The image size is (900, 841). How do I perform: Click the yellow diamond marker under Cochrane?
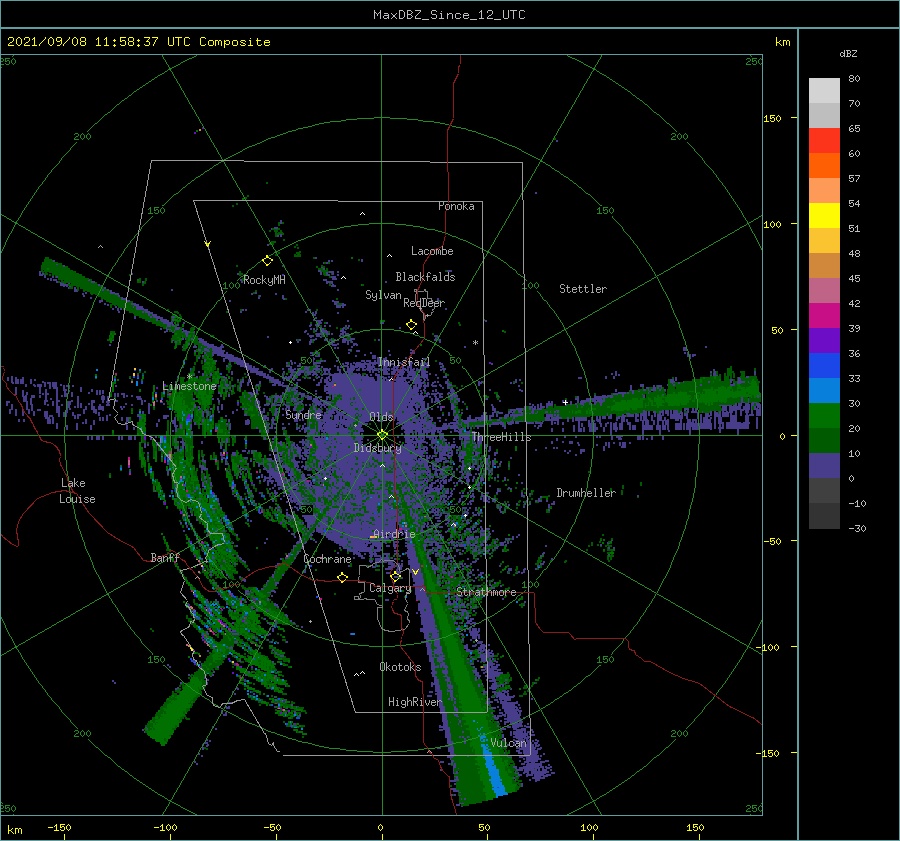[342, 577]
